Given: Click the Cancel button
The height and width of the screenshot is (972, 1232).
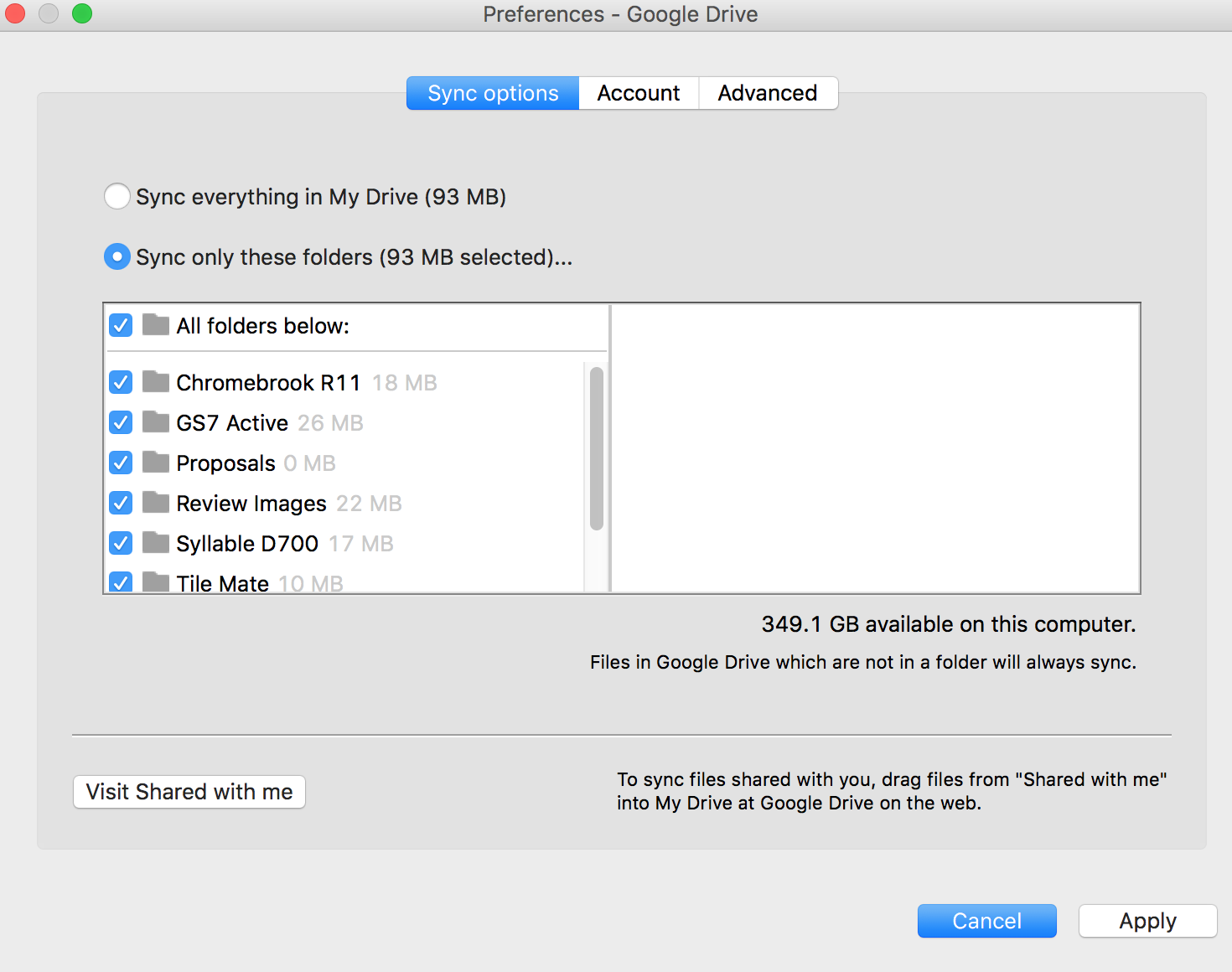Looking at the screenshot, I should (x=987, y=921).
